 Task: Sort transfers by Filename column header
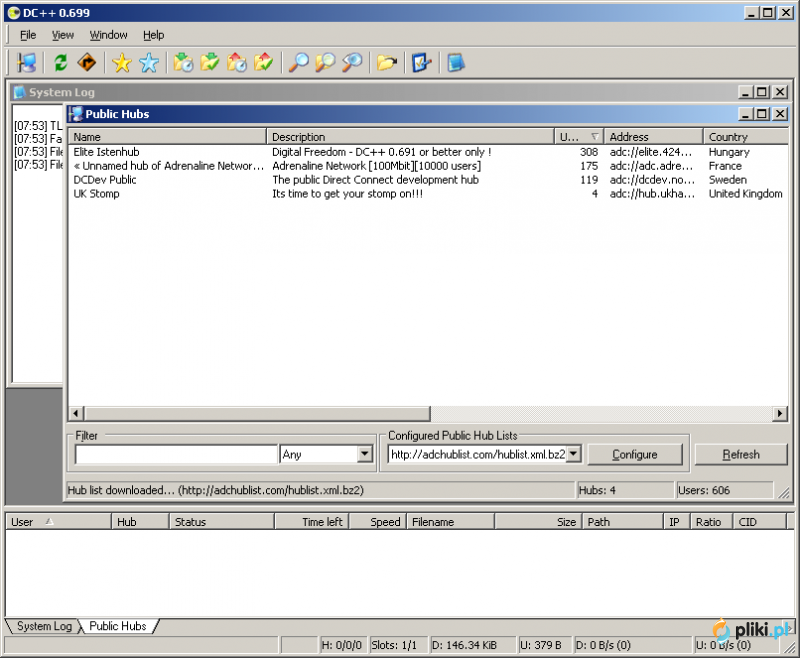click(451, 522)
